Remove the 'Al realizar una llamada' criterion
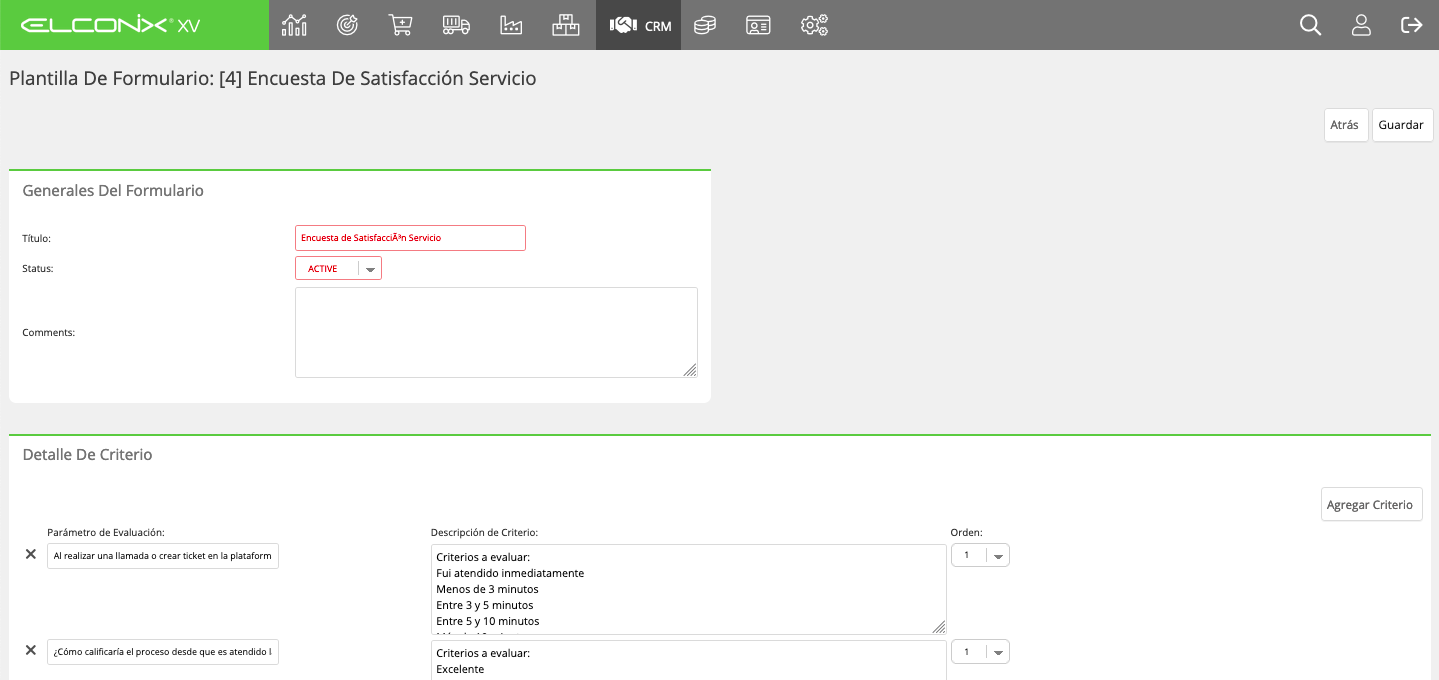 31,554
